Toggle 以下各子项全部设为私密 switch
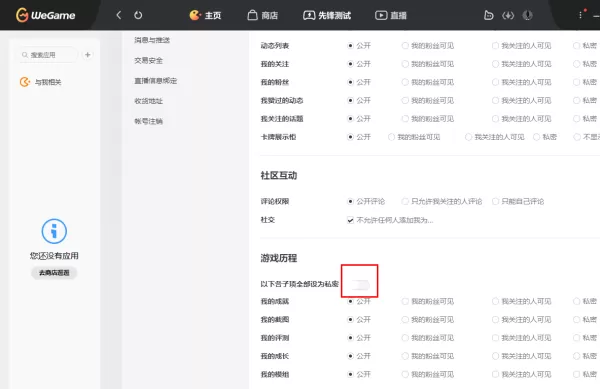 pyautogui.click(x=360, y=285)
